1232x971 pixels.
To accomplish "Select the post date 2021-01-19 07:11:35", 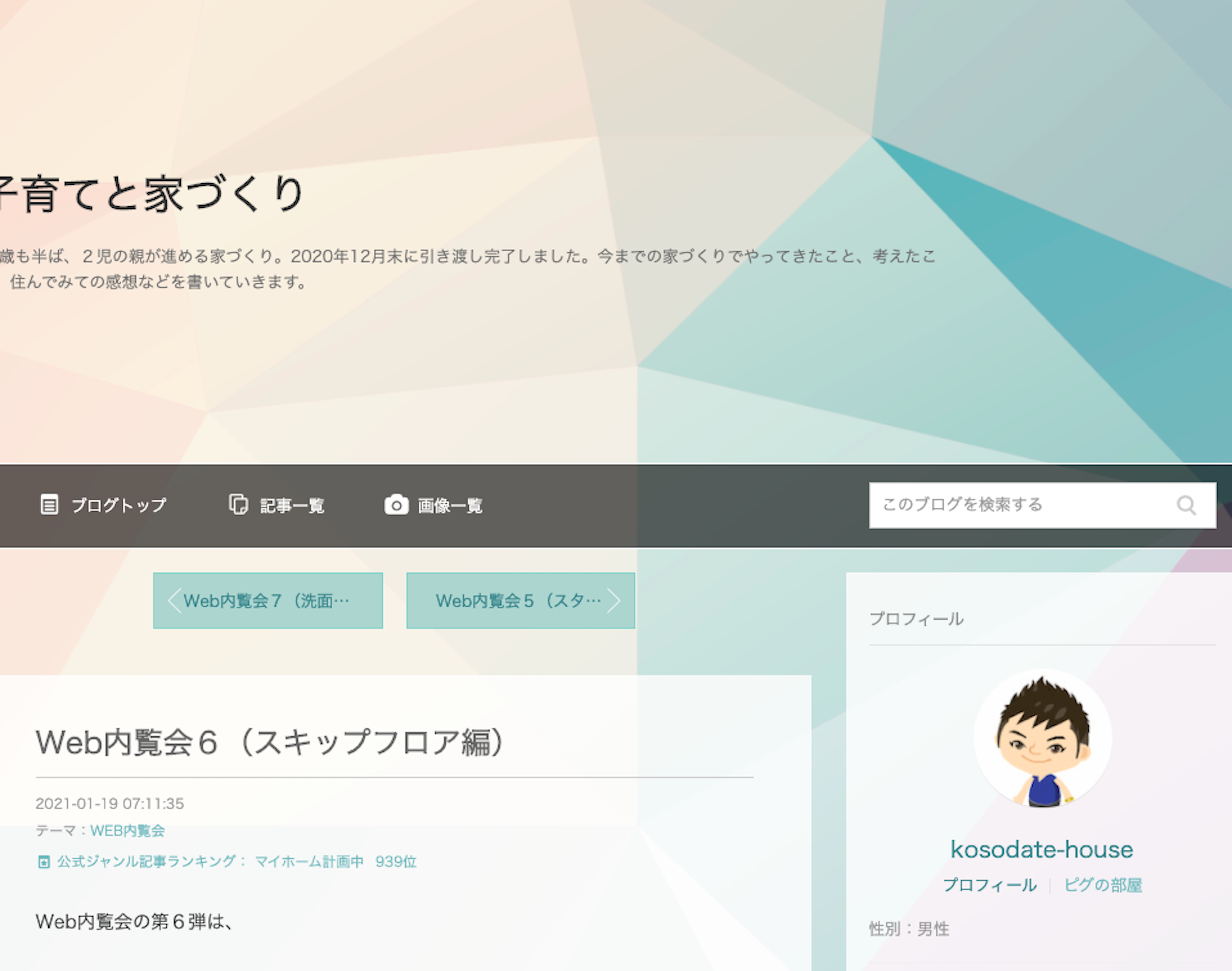I will (x=110, y=803).
